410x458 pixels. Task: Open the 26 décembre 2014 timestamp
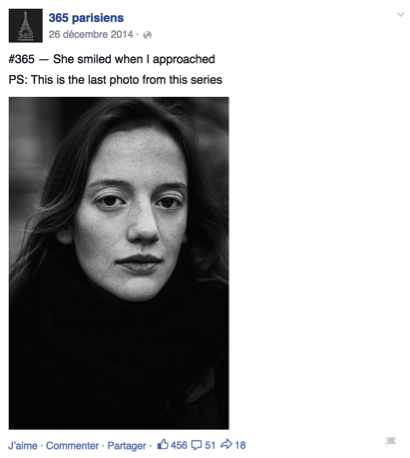(x=91, y=34)
